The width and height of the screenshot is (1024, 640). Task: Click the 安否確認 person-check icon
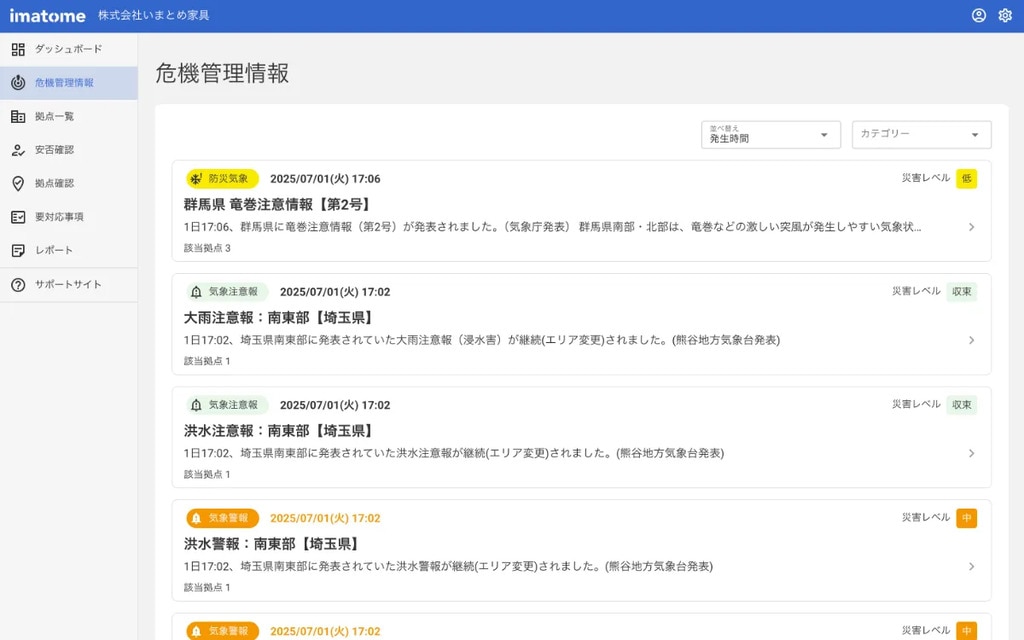coord(18,150)
